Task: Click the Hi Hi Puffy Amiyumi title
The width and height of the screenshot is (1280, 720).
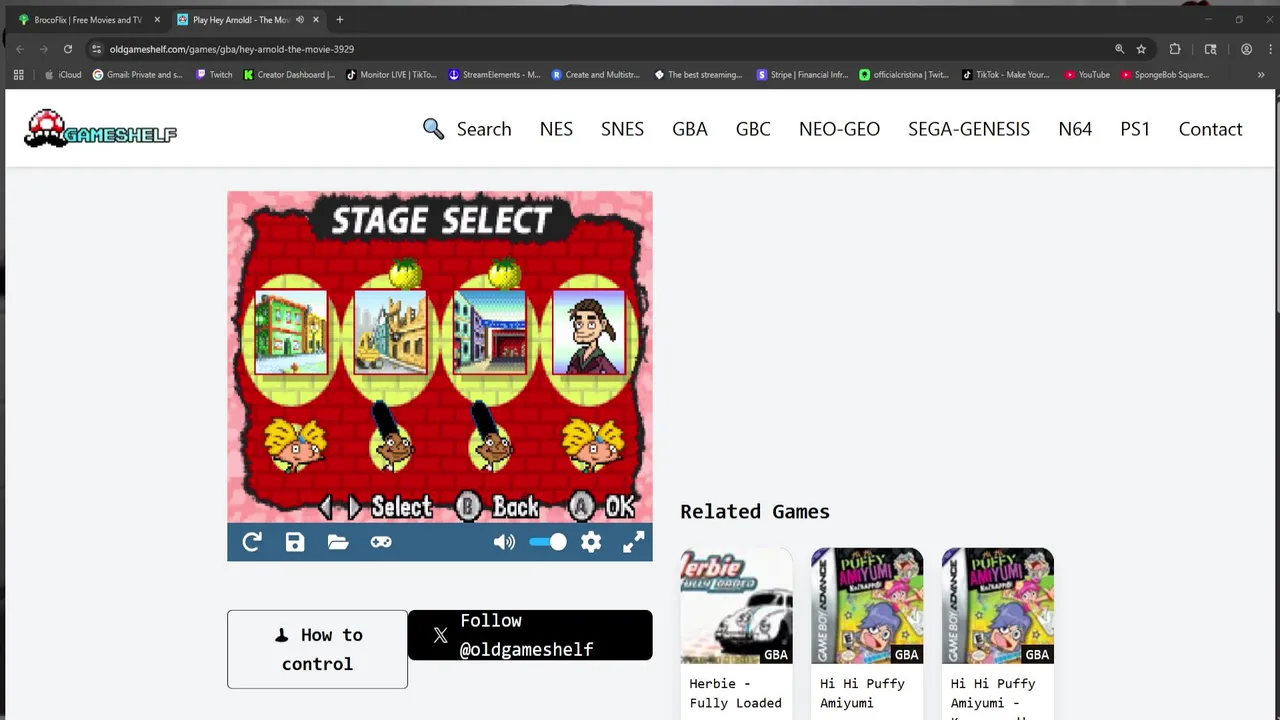Action: (x=862, y=693)
